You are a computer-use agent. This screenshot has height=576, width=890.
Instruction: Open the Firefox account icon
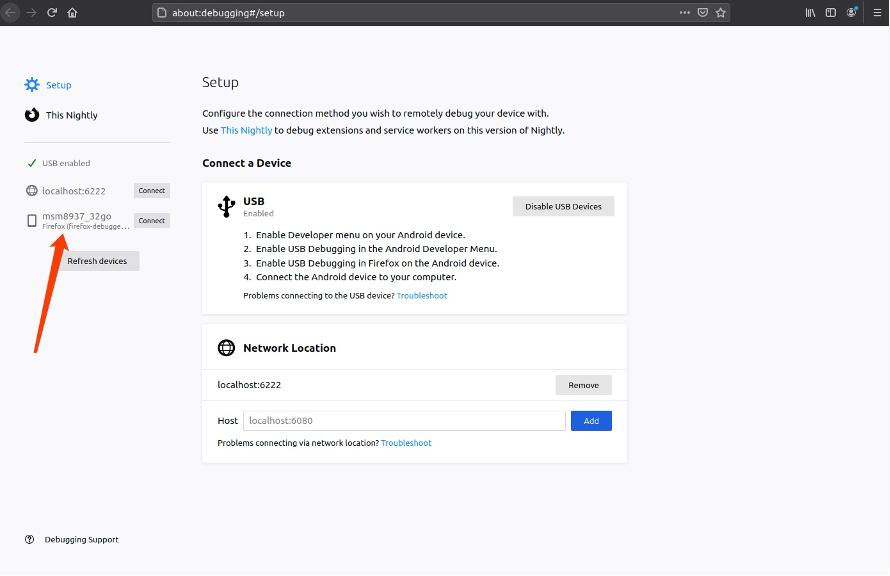point(852,13)
